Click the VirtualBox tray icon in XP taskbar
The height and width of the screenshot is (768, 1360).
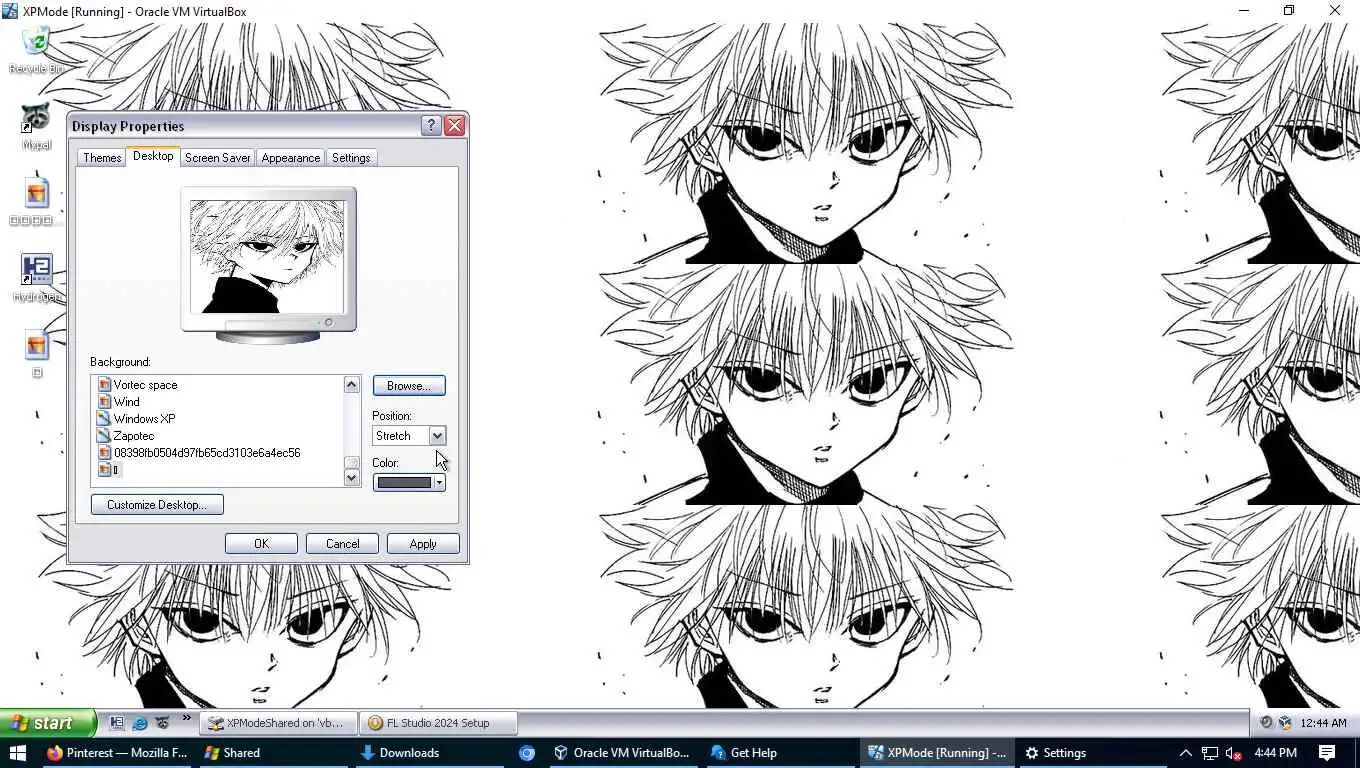[1285, 723]
